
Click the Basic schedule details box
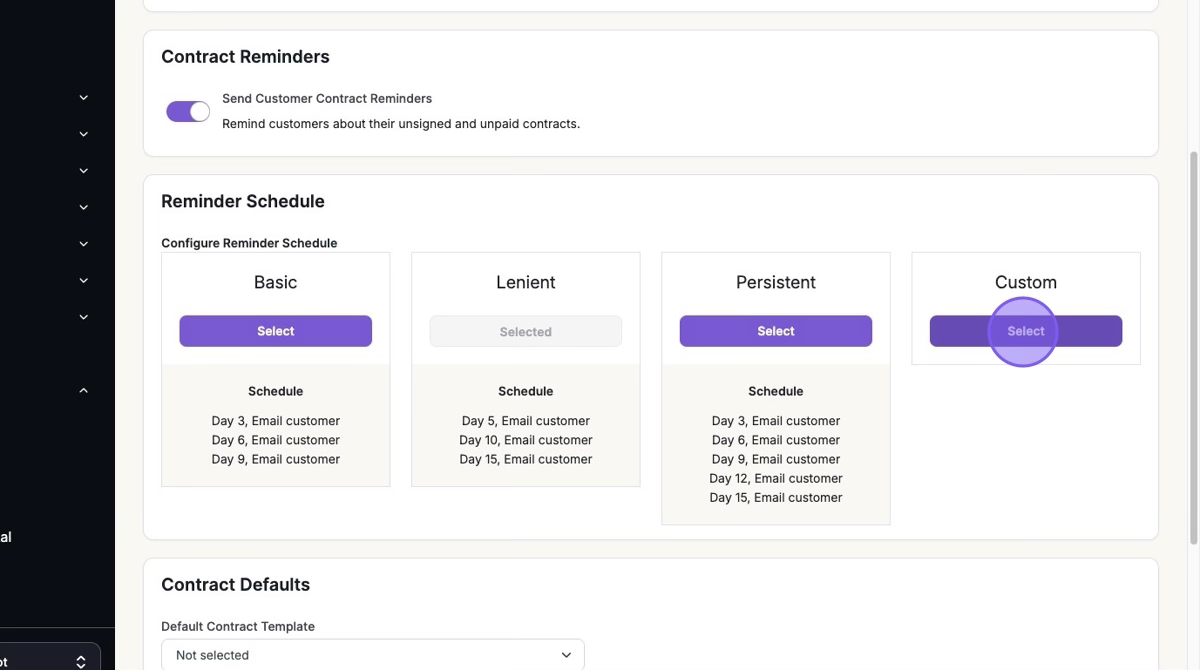[x=275, y=426]
